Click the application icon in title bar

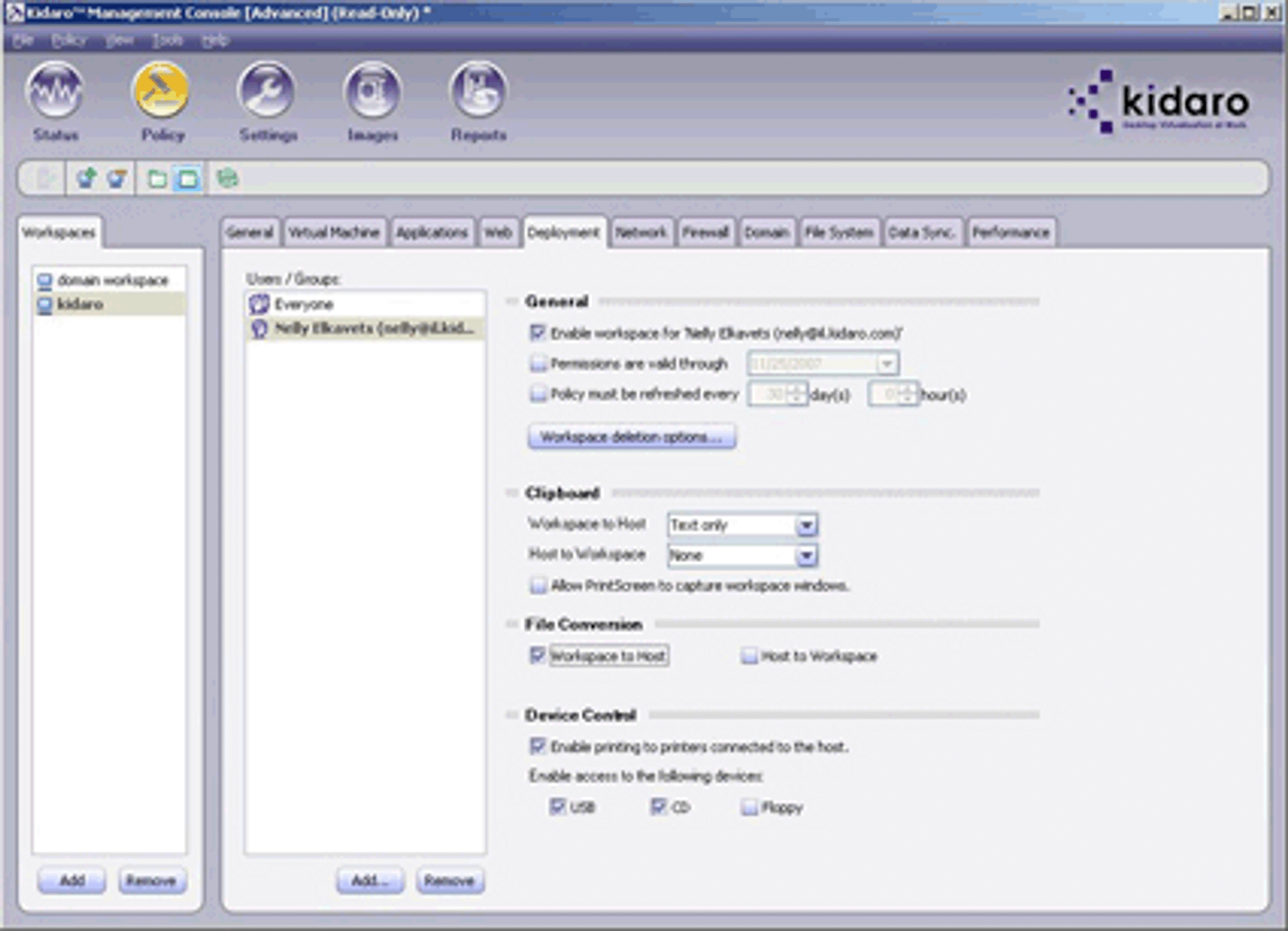14,12
